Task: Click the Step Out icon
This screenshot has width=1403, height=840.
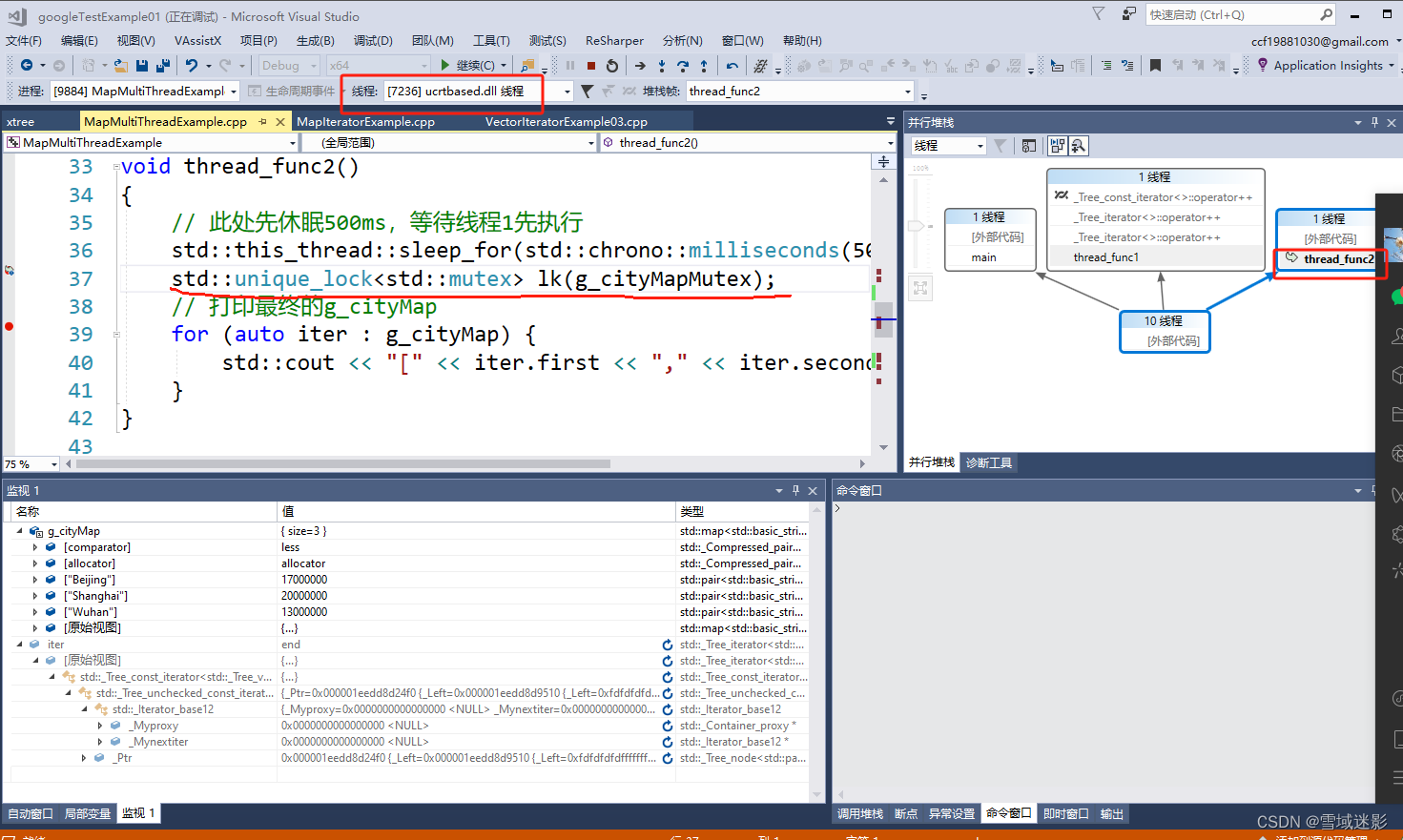Action: (704, 66)
